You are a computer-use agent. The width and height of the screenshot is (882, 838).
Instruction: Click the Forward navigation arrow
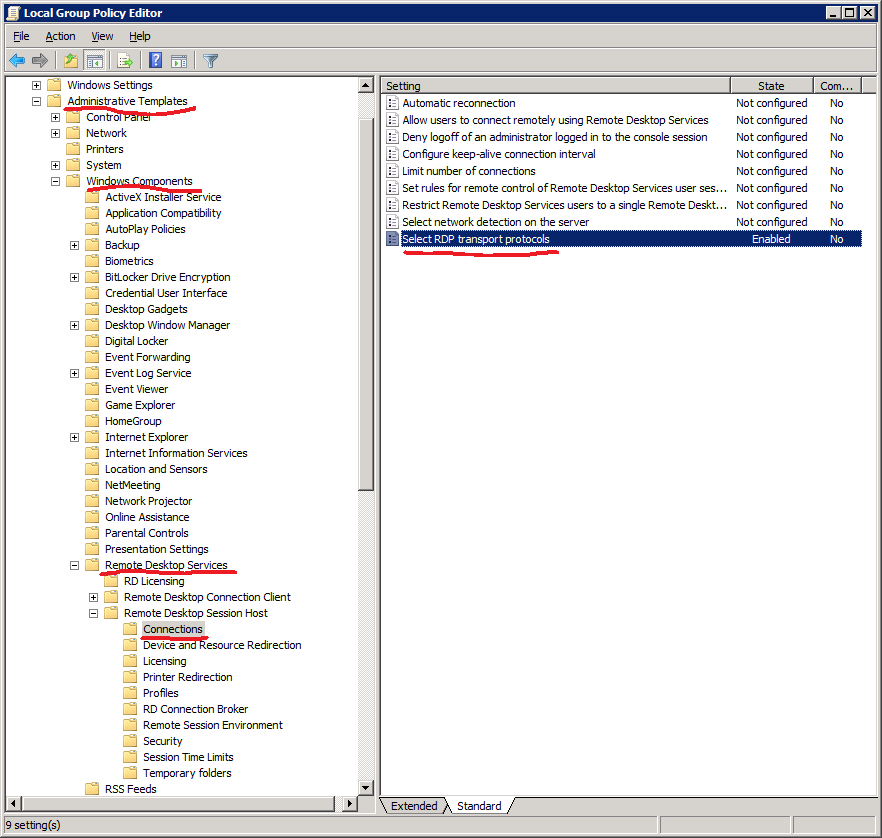(x=40, y=60)
